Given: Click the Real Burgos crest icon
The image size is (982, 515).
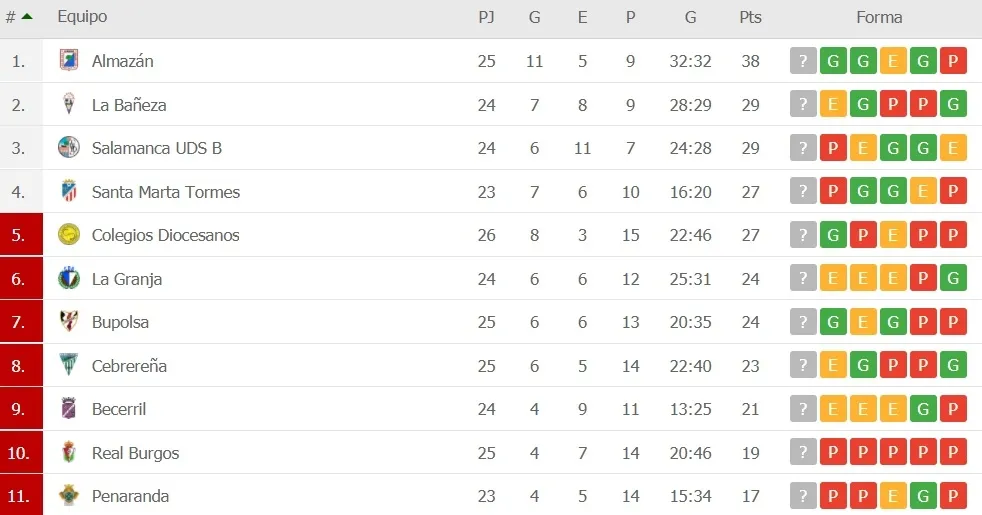Looking at the screenshot, I should [x=68, y=453].
